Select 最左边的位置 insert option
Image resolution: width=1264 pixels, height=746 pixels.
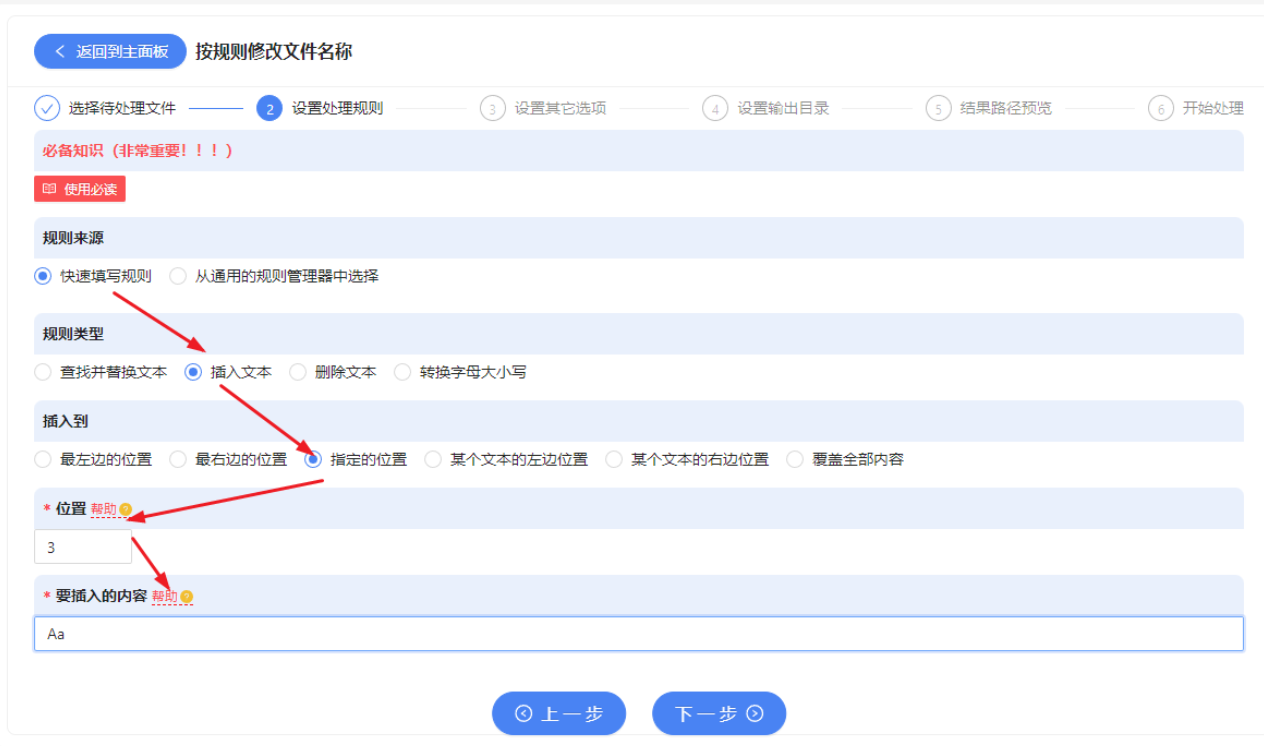point(93,460)
